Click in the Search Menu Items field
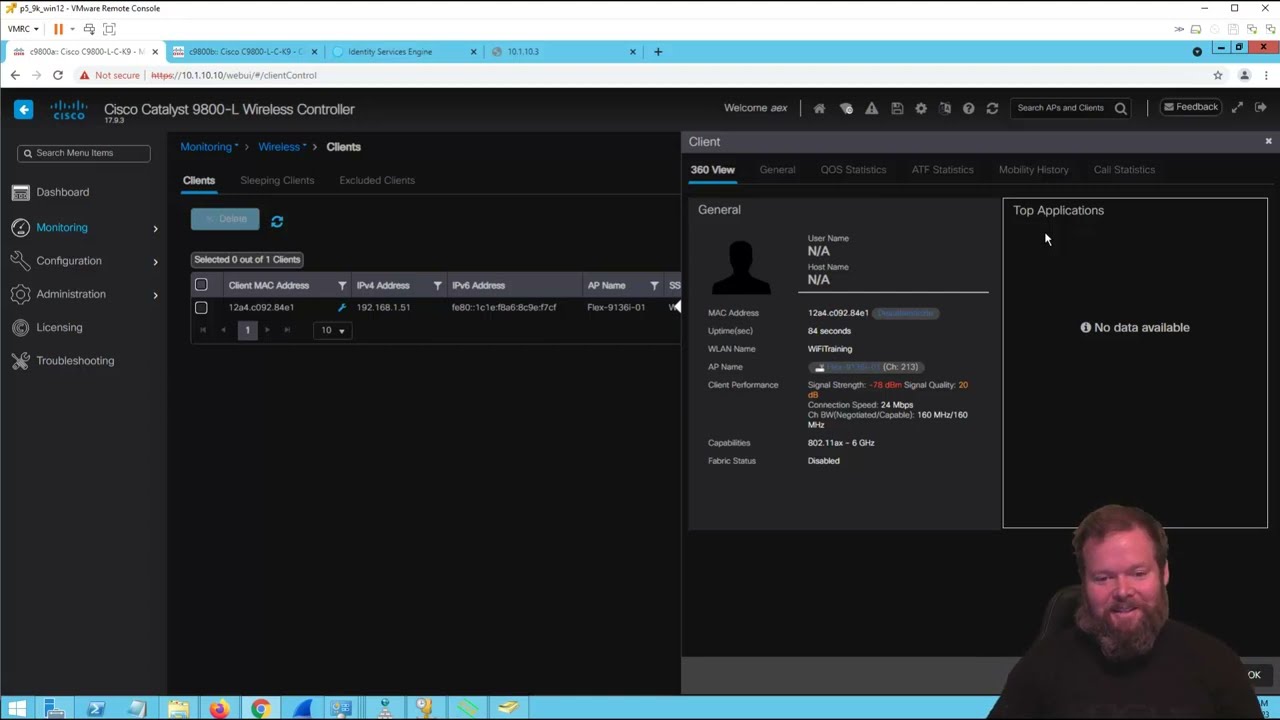The height and width of the screenshot is (720, 1280). pos(84,153)
